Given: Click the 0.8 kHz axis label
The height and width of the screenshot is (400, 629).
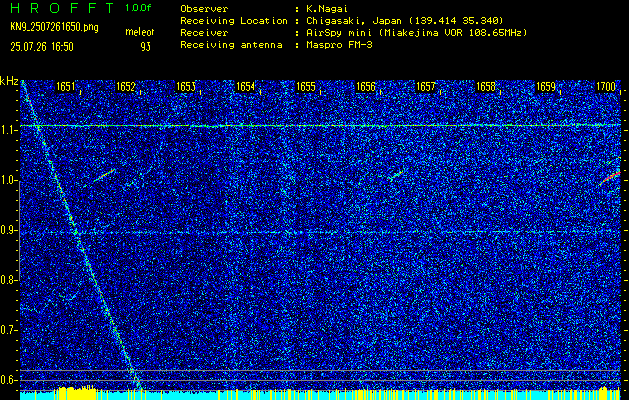Looking at the screenshot, I should click(8, 280).
